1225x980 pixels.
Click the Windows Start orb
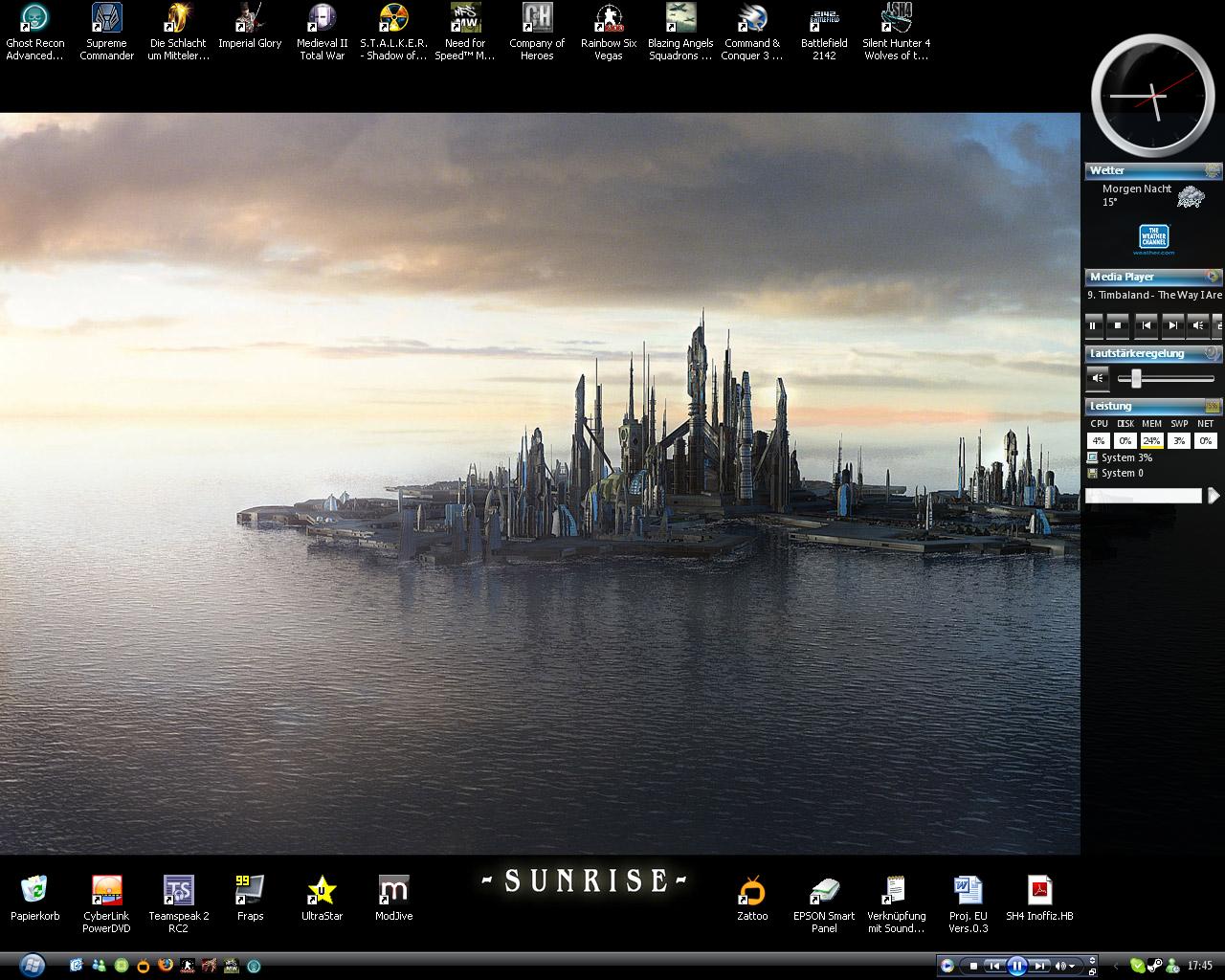33,965
